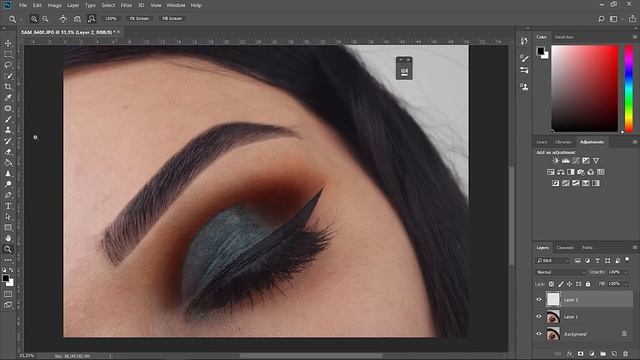This screenshot has width=640, height=360.
Task: Switch to the Paths tab
Action: (587, 248)
